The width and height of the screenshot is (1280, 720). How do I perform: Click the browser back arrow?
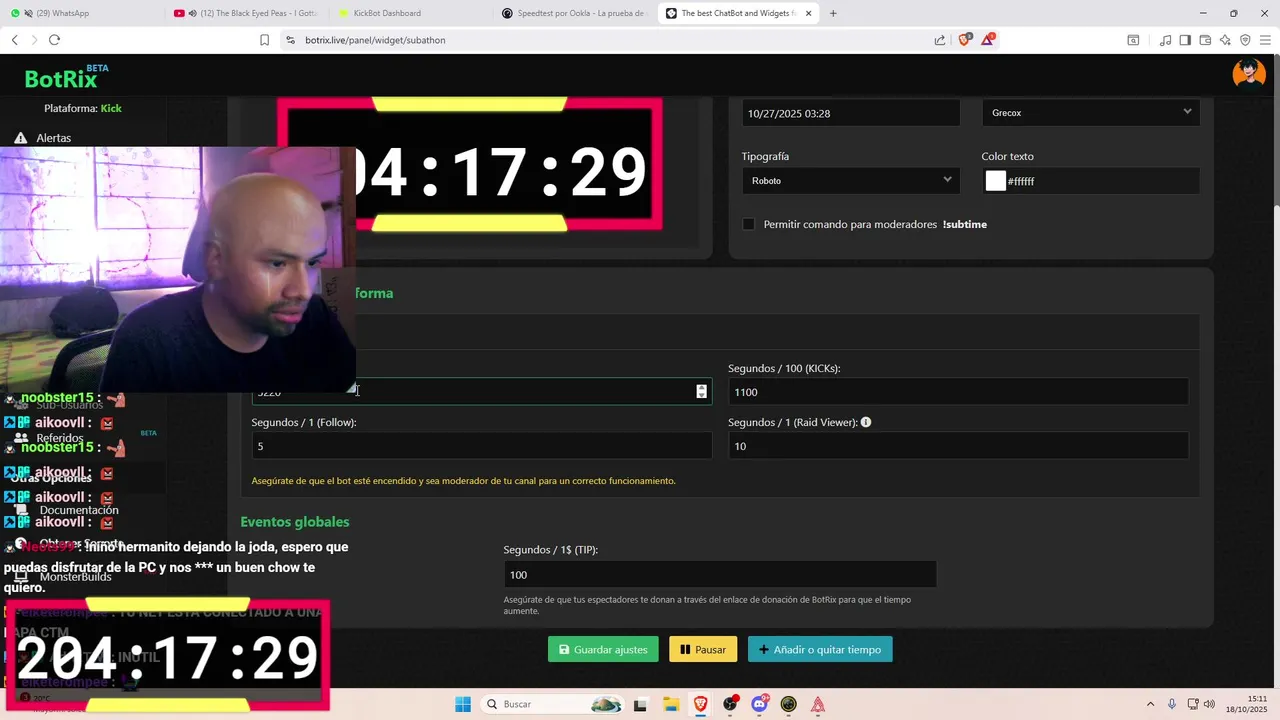(14, 40)
